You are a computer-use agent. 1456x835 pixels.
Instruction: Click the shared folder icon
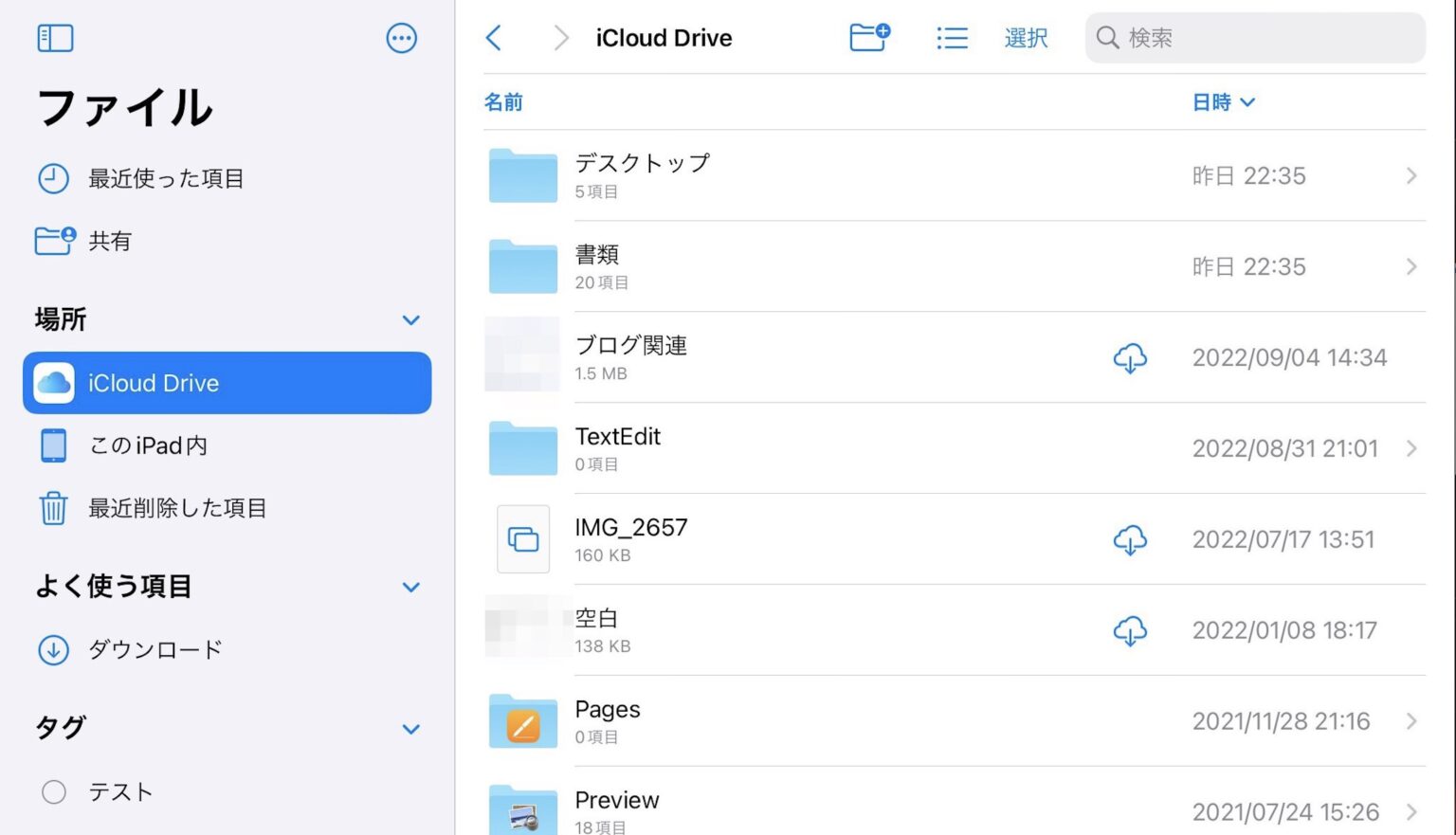pos(54,241)
